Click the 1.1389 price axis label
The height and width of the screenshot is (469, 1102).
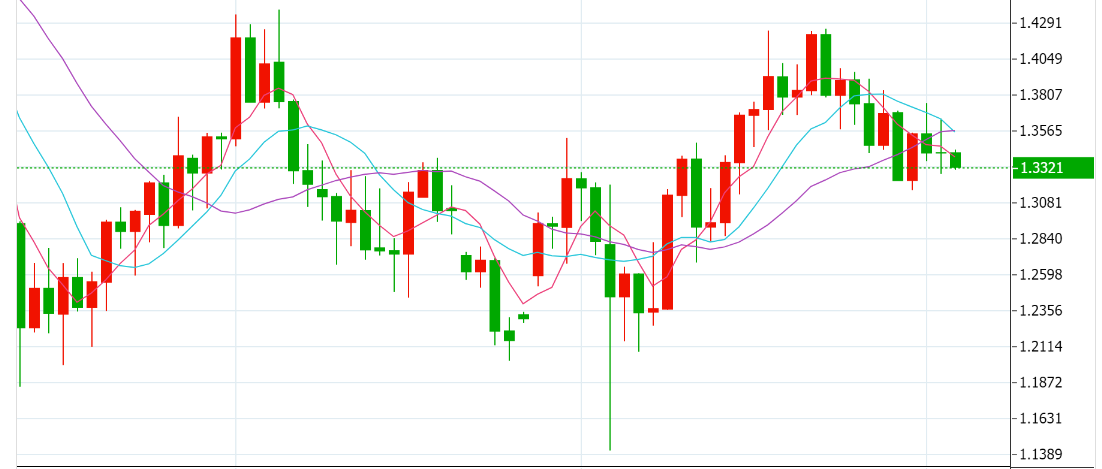click(1040, 454)
